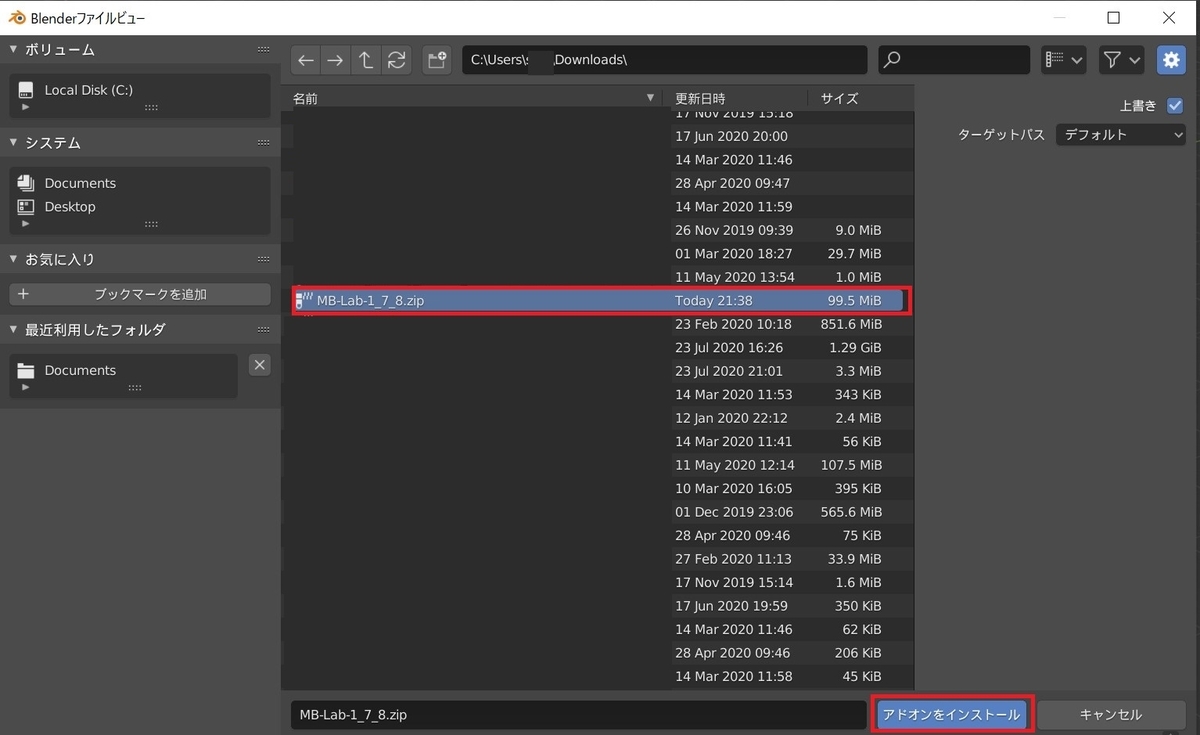Click the アドオンをインストール button
Screen dimensions: 1200x735
[952, 715]
